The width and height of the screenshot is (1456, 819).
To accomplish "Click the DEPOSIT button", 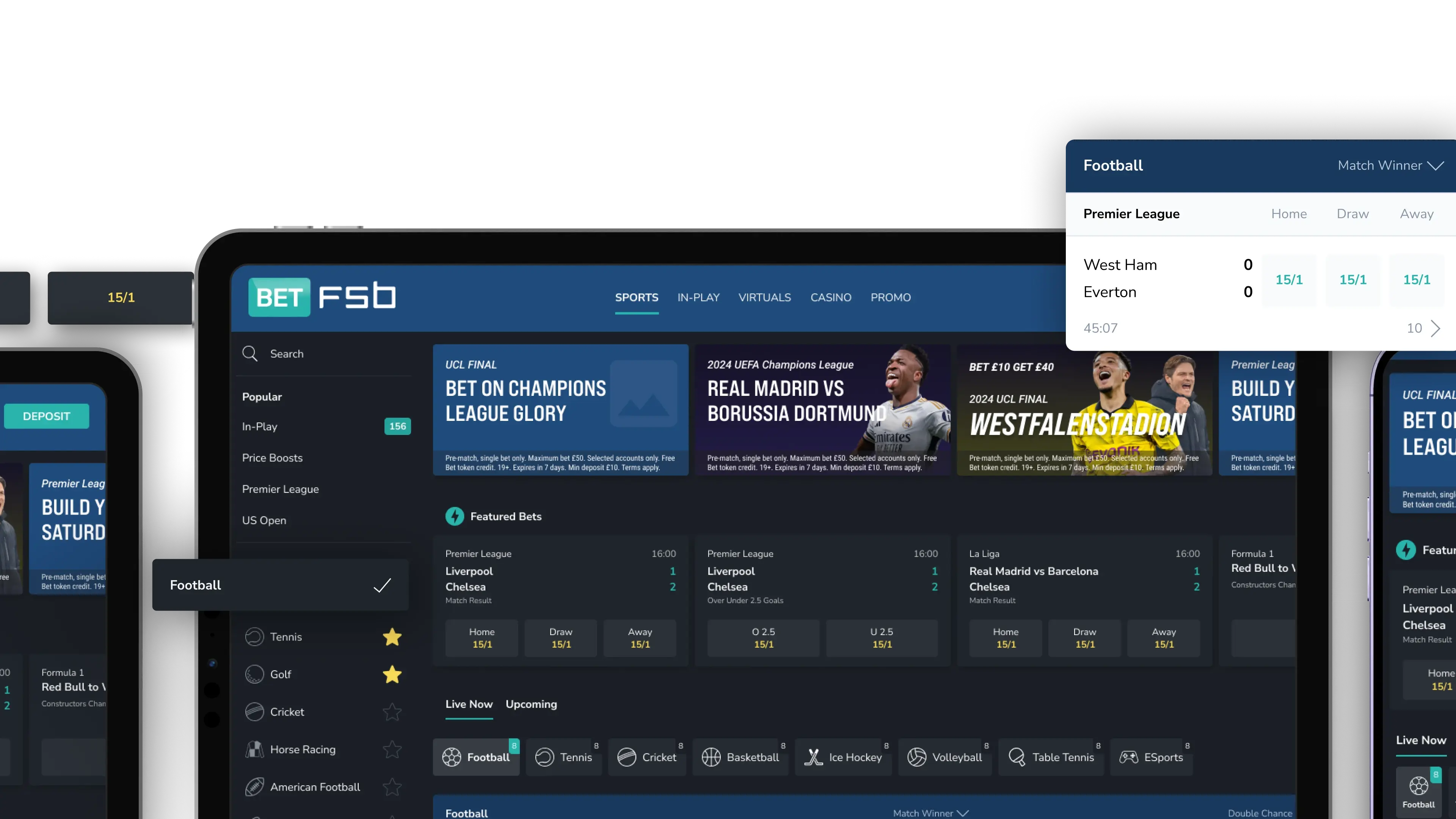I will click(46, 416).
